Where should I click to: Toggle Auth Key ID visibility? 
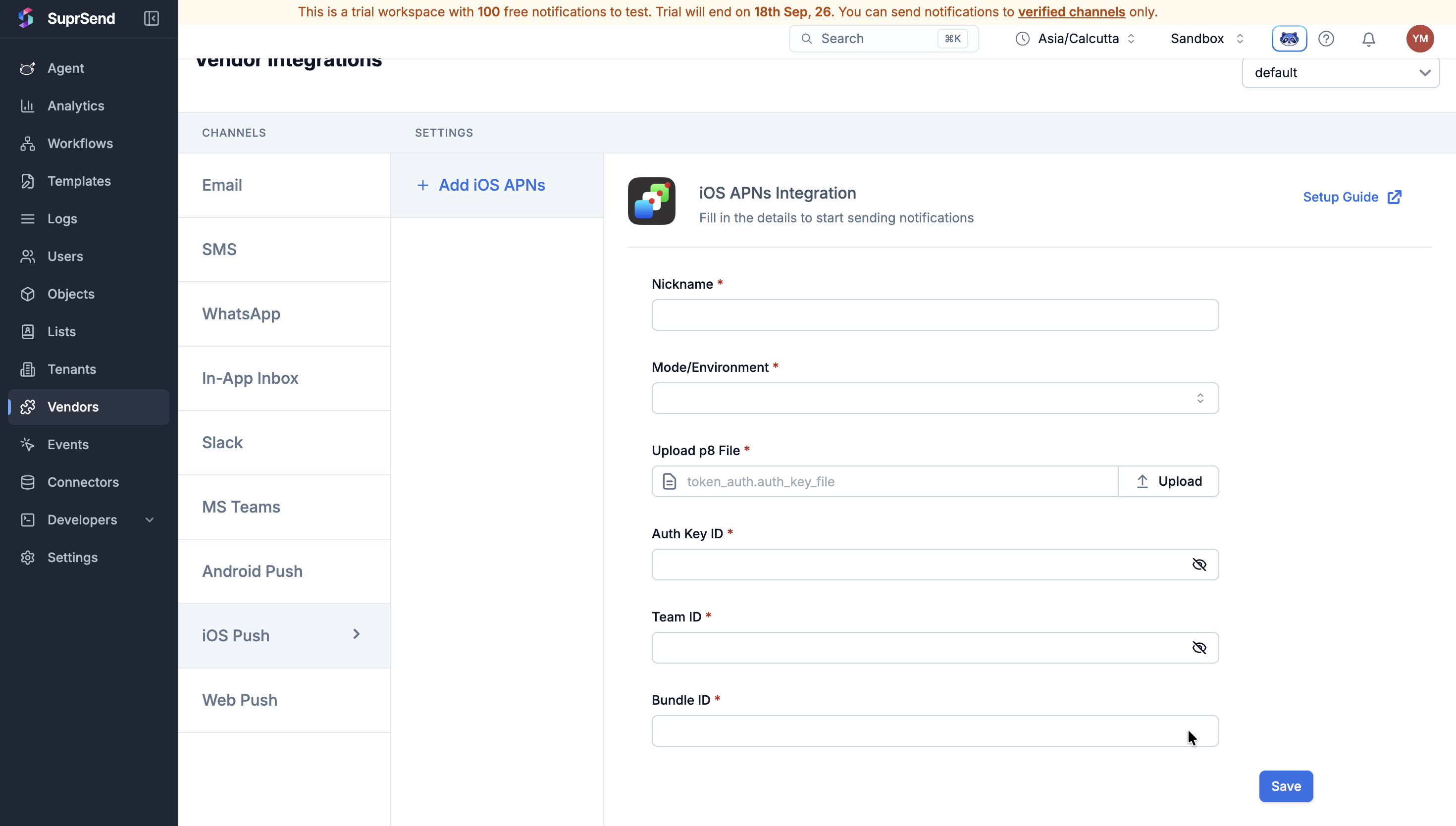pos(1199,565)
